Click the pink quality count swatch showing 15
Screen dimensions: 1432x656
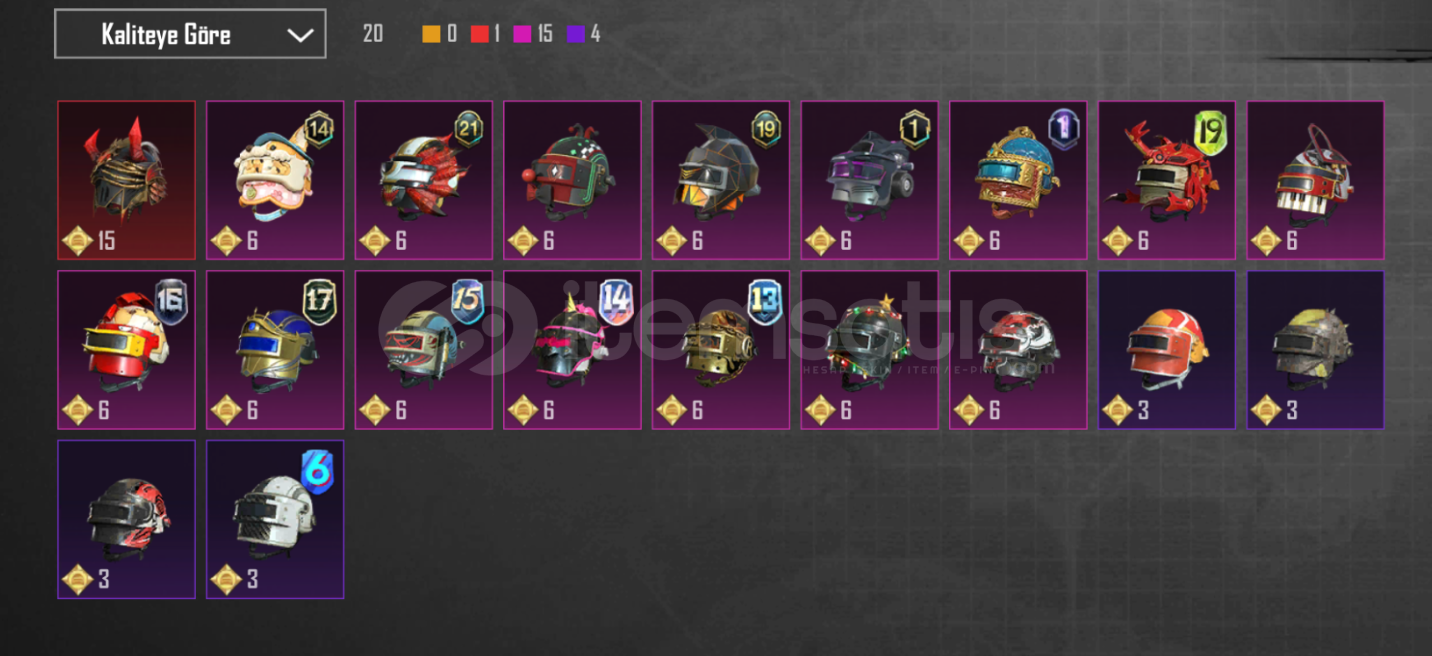pyautogui.click(x=522, y=34)
